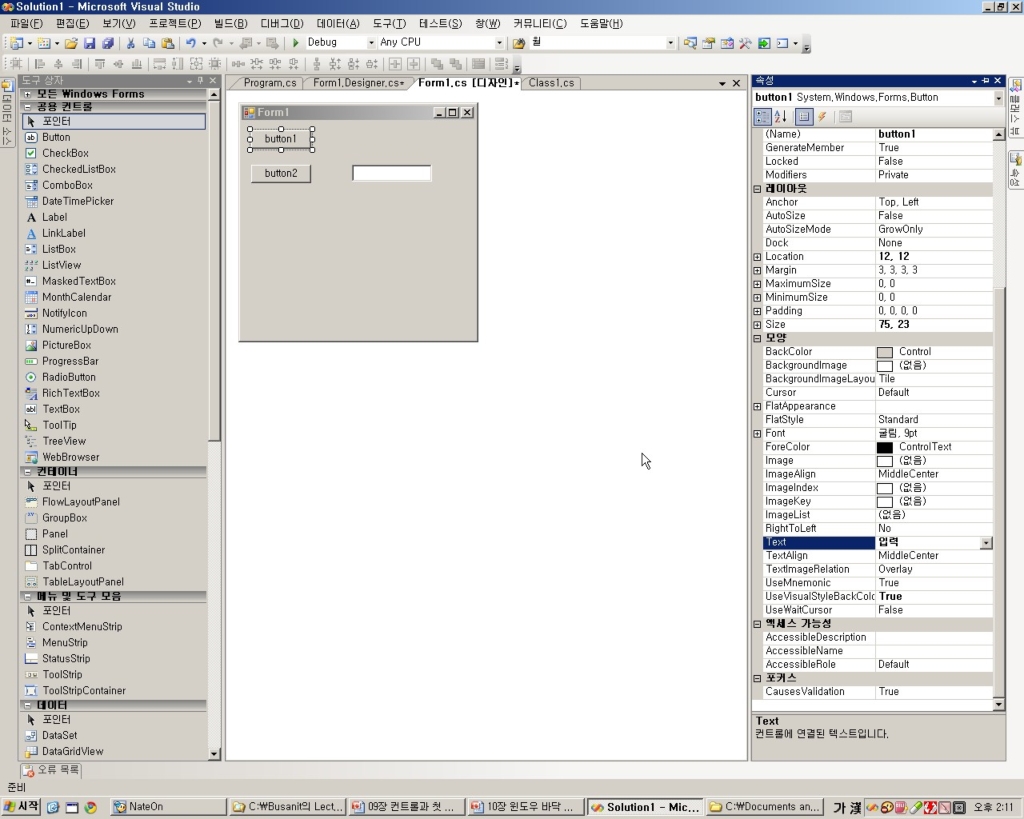1024x819 pixels.
Task: Open the Object Browser toolbar icon
Action: click(727, 43)
